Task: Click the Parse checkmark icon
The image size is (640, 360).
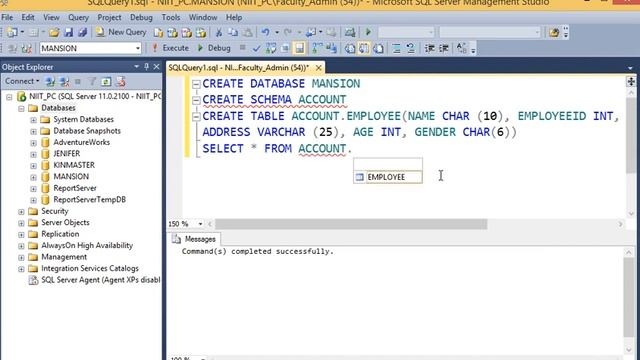Action: [256, 49]
